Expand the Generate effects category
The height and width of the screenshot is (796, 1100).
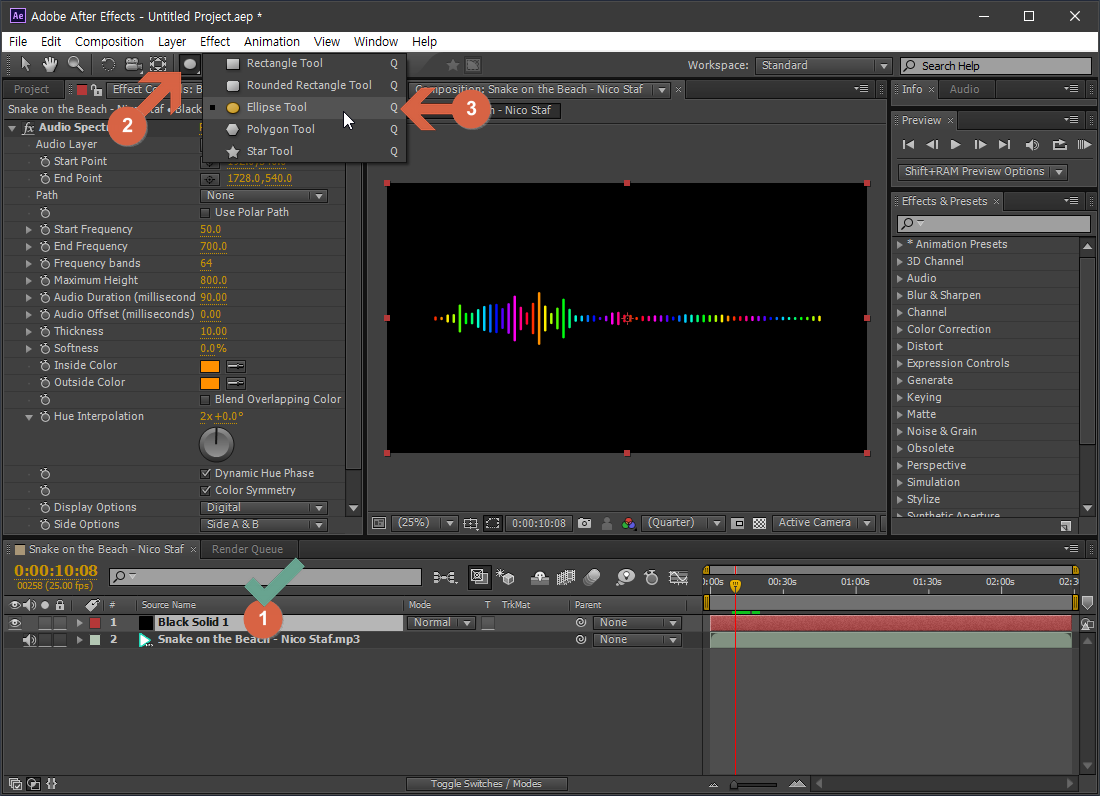coord(900,380)
